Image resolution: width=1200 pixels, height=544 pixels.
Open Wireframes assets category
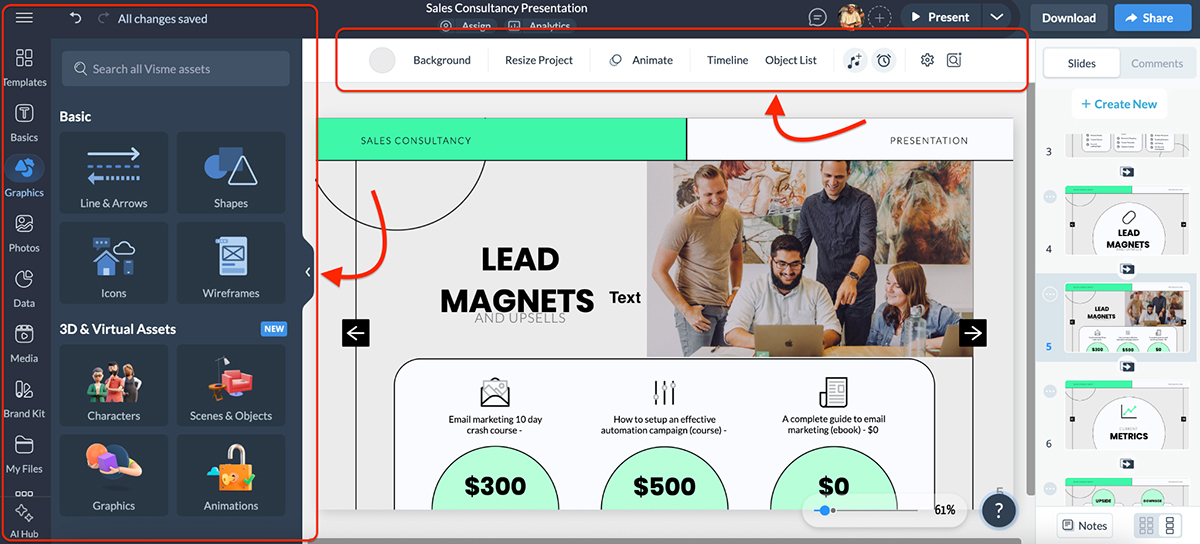[x=231, y=263]
